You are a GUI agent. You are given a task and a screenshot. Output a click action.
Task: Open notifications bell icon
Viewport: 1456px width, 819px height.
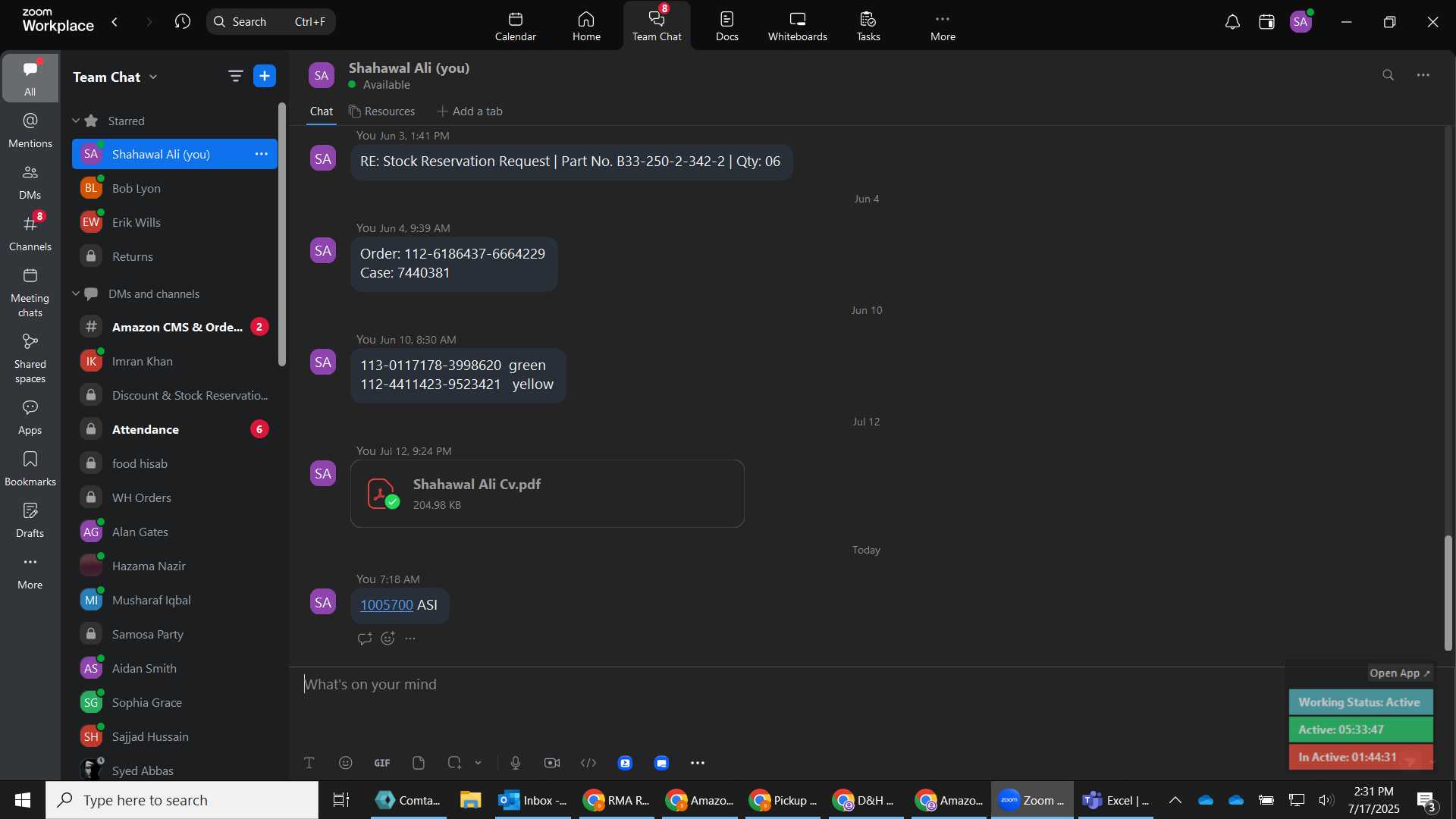1232,22
